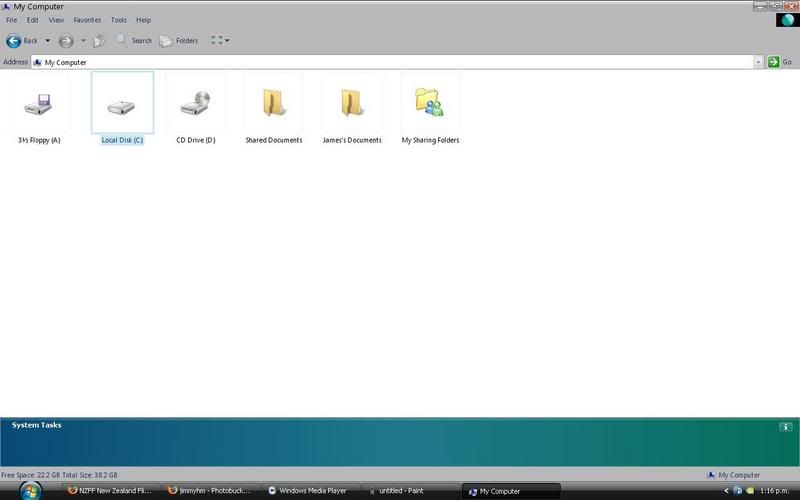Open My Sharing Folders icon
Screen dimensions: 800x500
(x=430, y=104)
